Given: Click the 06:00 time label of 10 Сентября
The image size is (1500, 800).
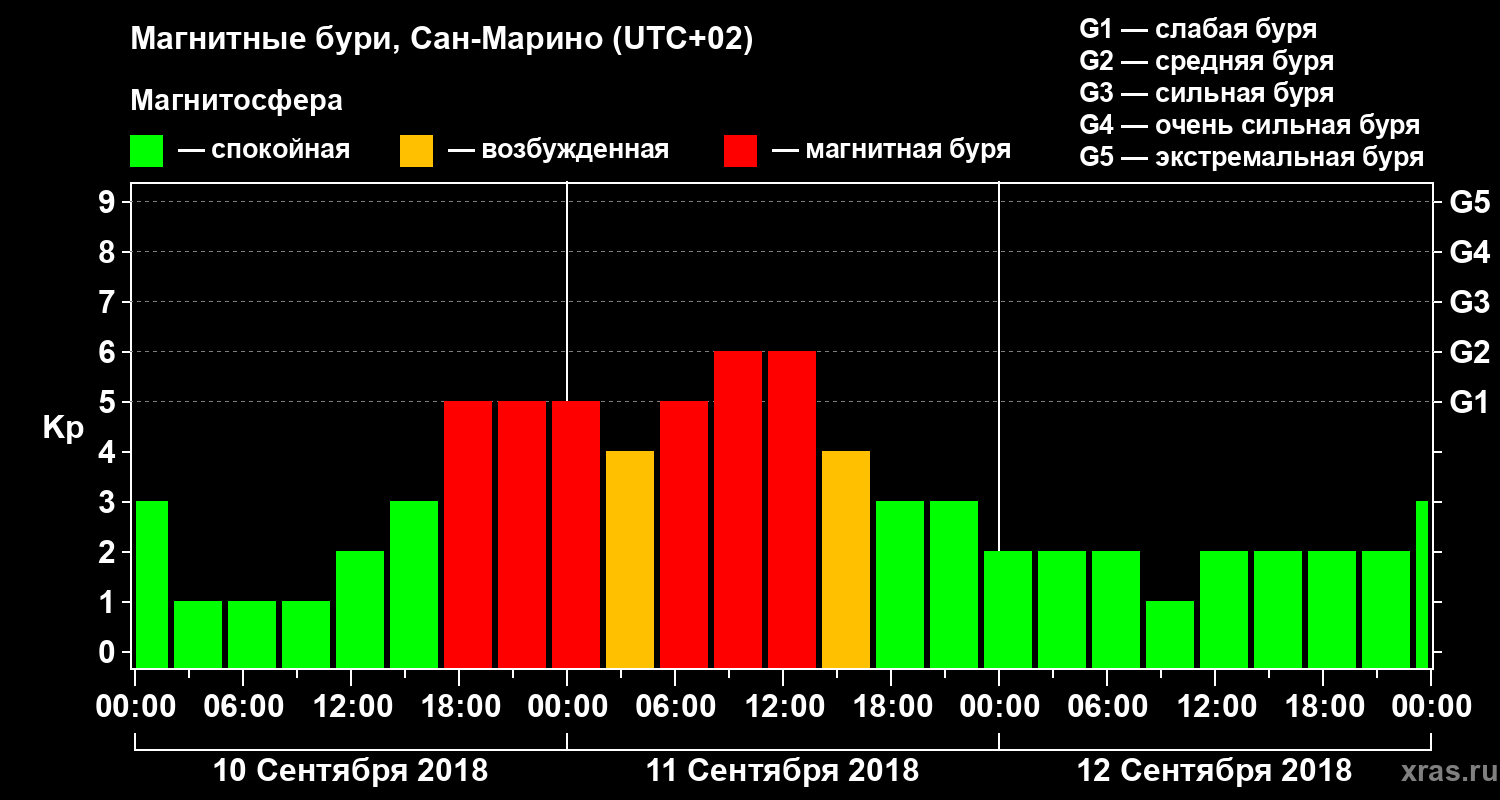Looking at the screenshot, I should tap(243, 707).
